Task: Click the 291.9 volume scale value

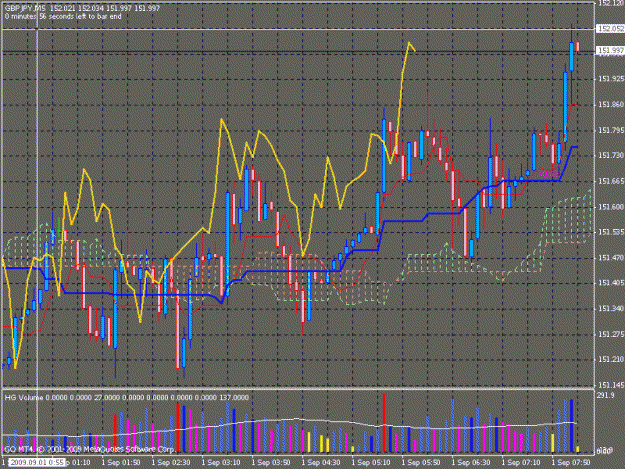Action: coord(605,395)
